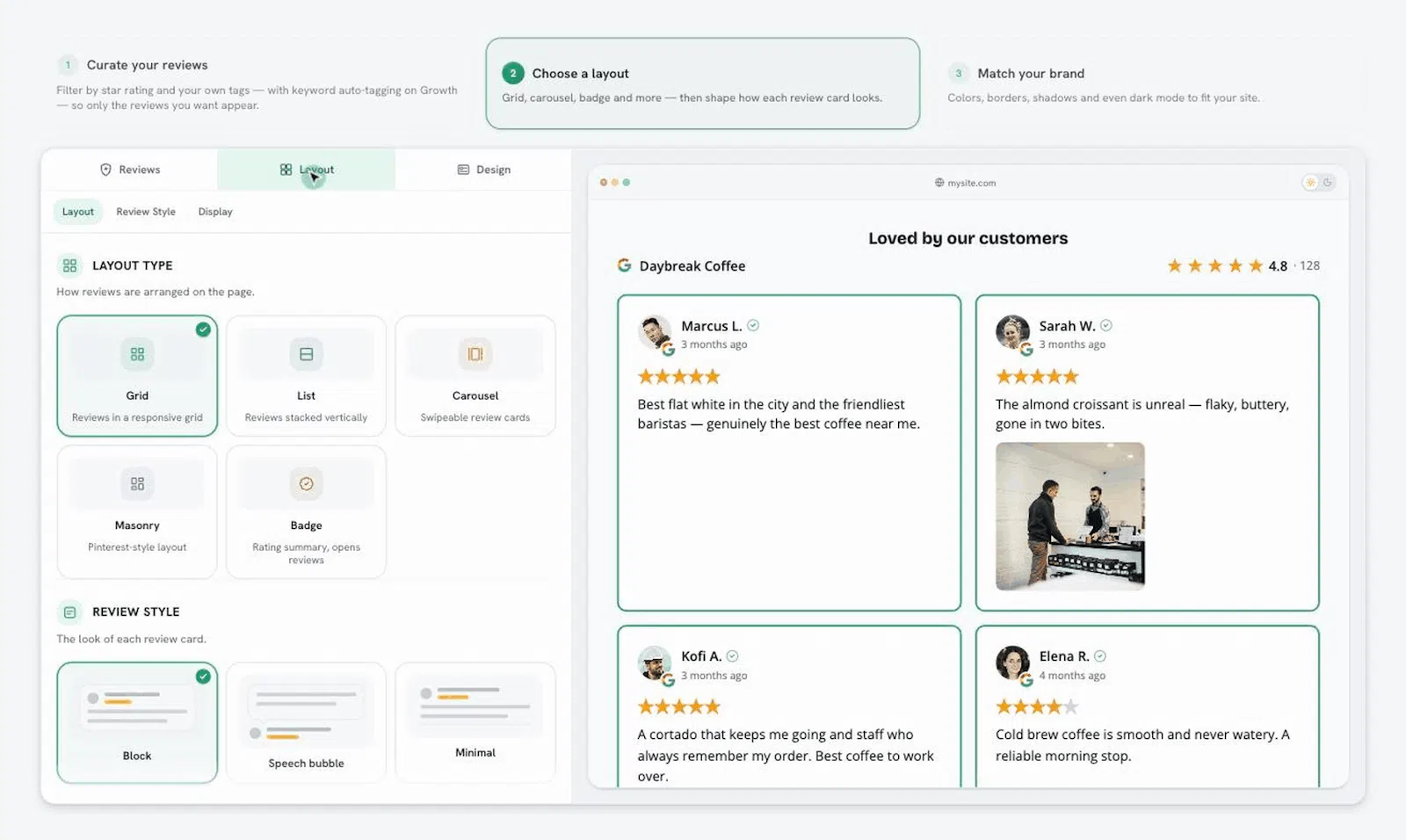
Task: Click the Design tab icon
Action: [463, 170]
